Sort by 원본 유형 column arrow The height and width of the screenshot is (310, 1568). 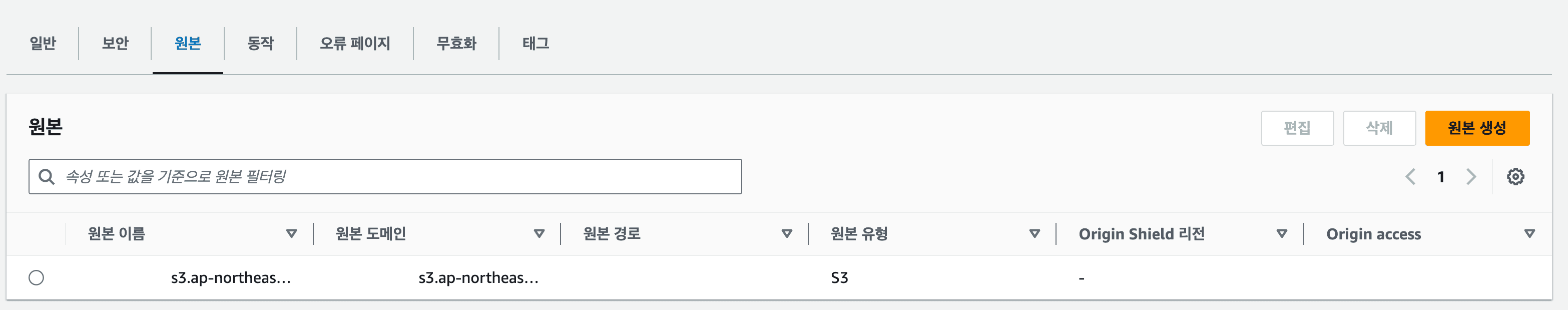point(1034,233)
